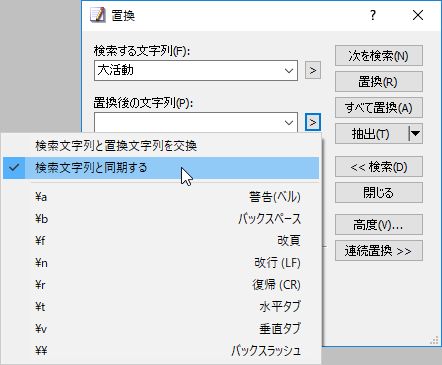442x365 pixels.
Task: Expand the 検索する文字列 history dropdown
Action: coord(289,71)
